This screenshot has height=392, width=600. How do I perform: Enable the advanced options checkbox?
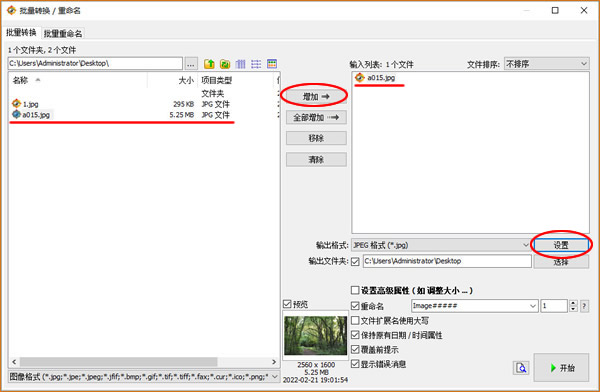tap(355, 291)
